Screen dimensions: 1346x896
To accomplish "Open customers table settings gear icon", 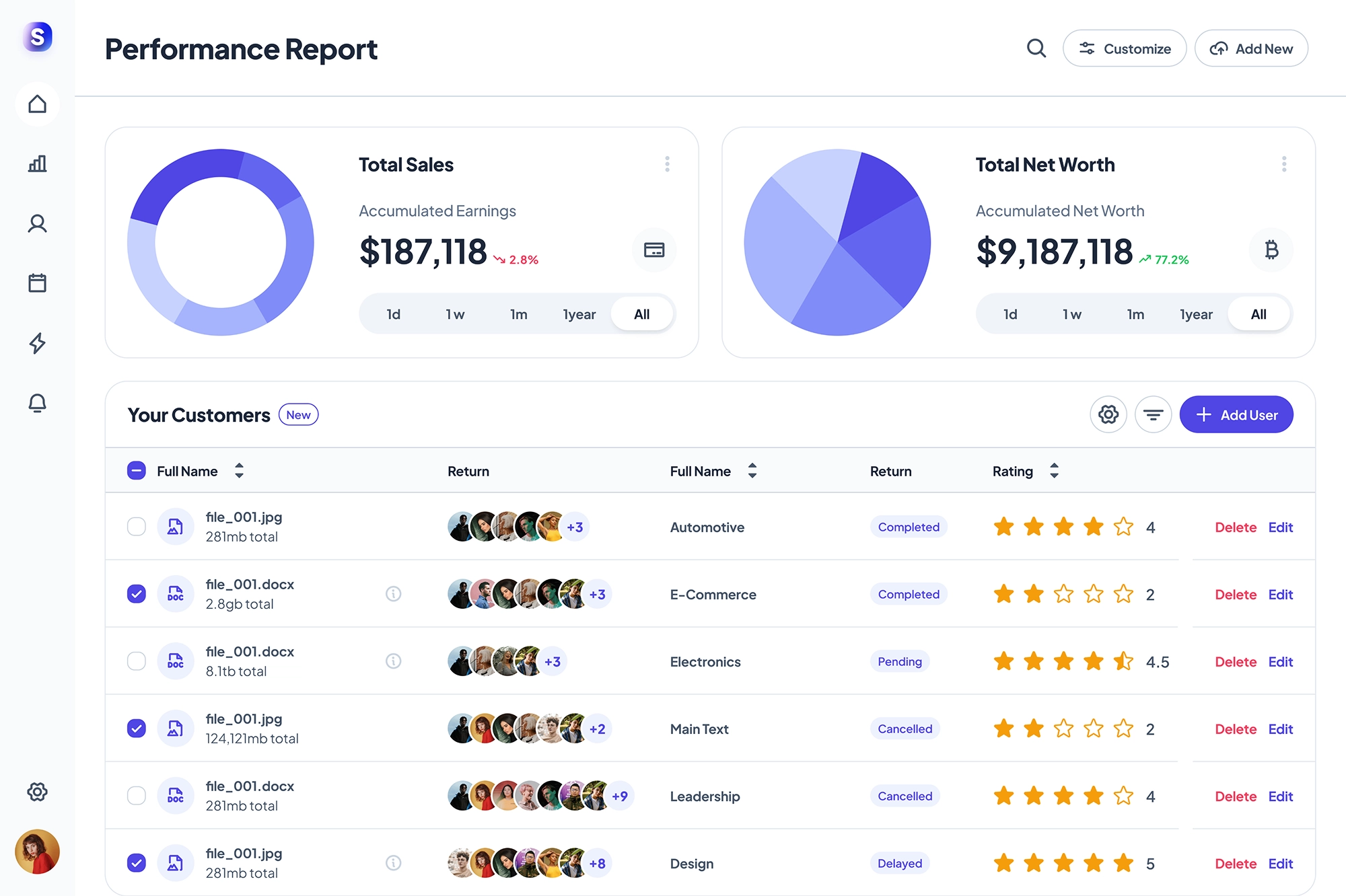I will tap(1108, 414).
